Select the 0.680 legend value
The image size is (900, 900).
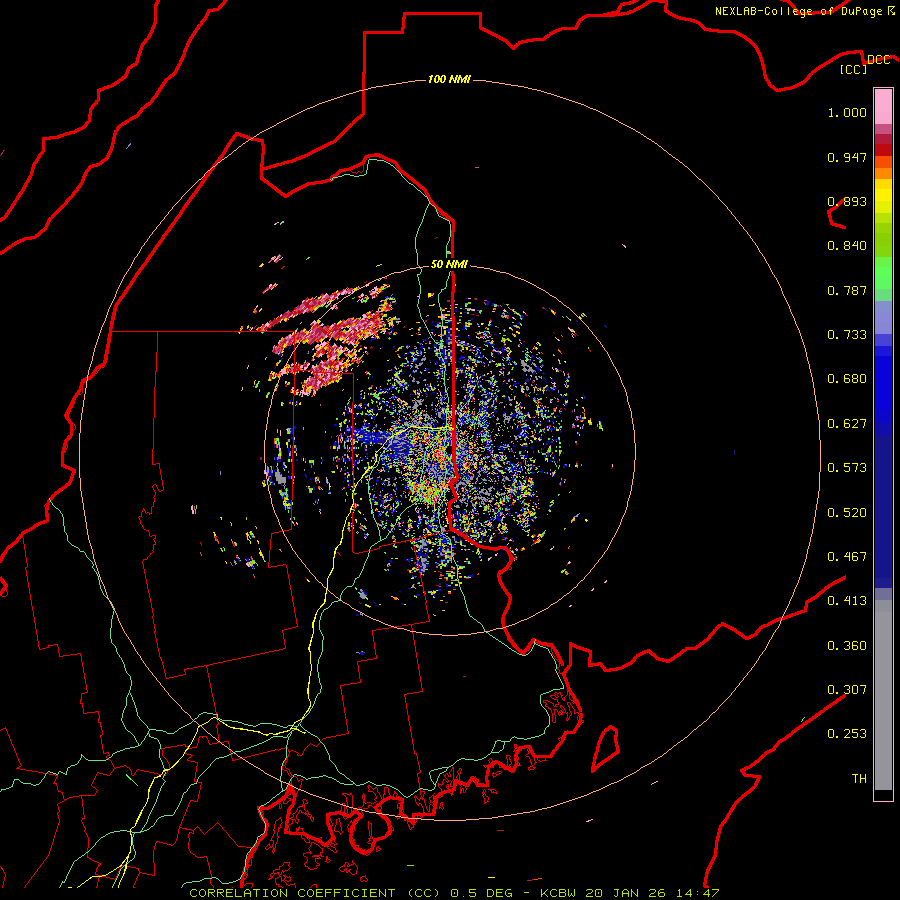[x=847, y=379]
